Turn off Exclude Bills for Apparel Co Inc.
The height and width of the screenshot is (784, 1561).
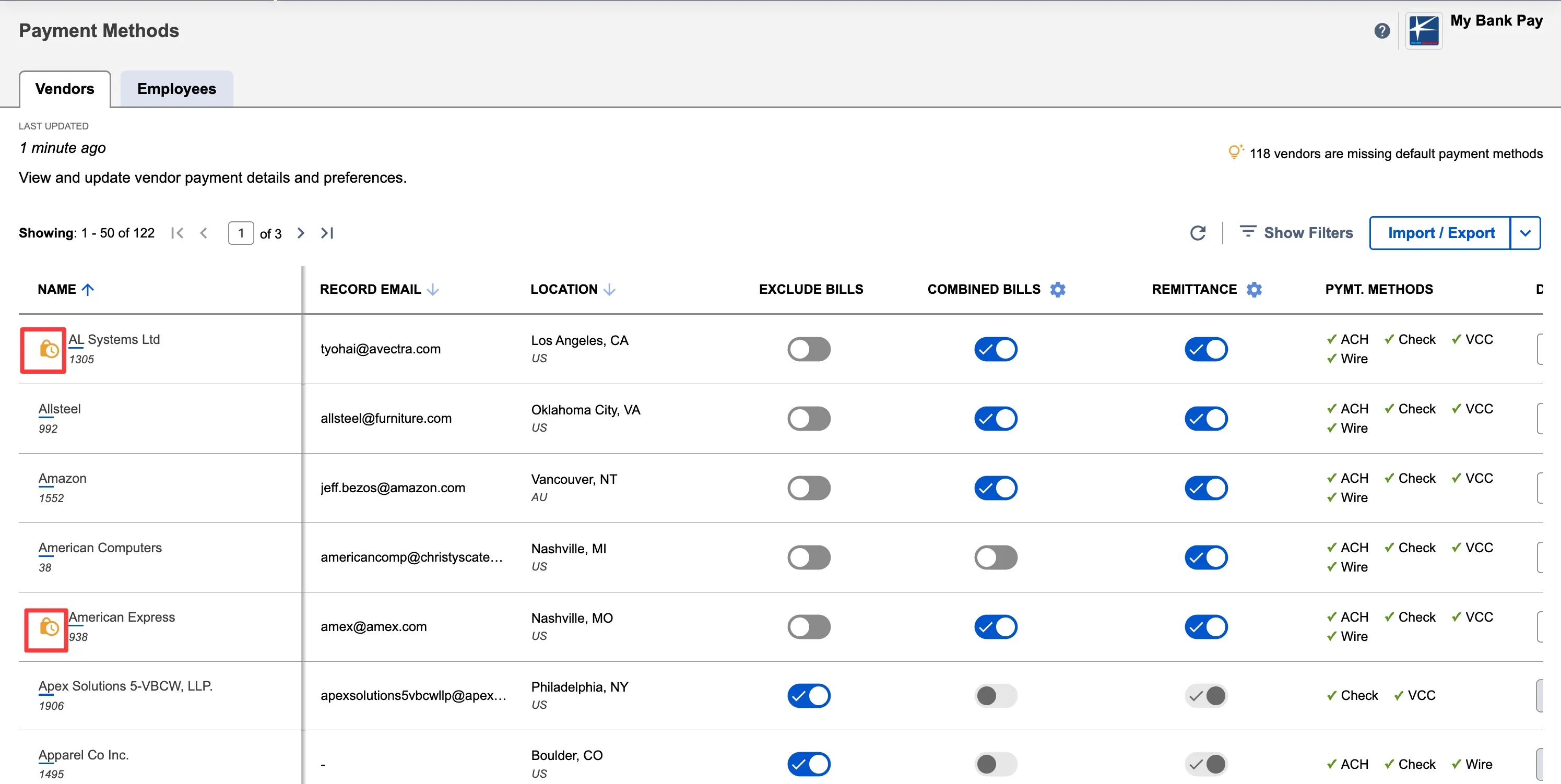click(808, 764)
